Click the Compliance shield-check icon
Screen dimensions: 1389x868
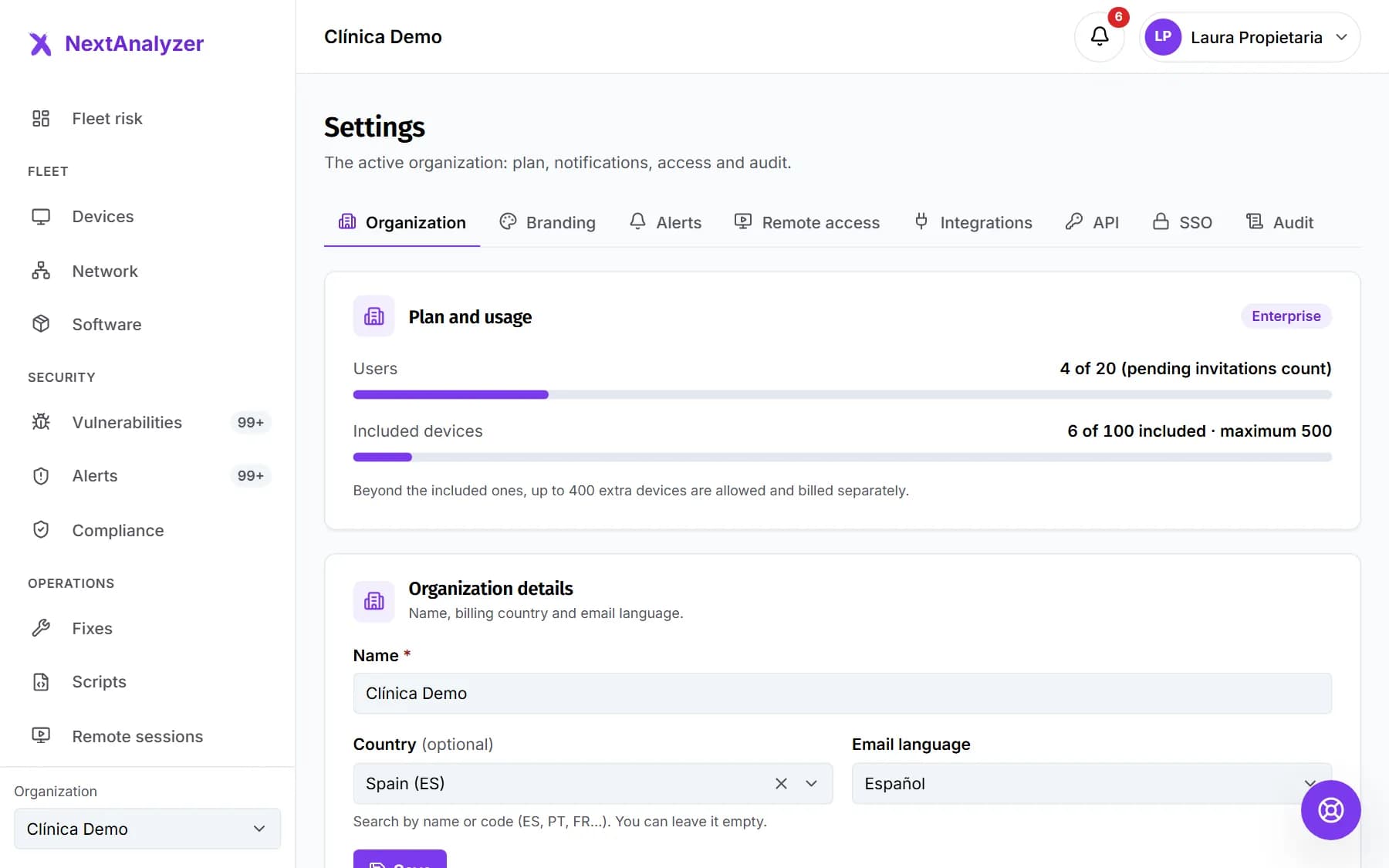pos(41,530)
